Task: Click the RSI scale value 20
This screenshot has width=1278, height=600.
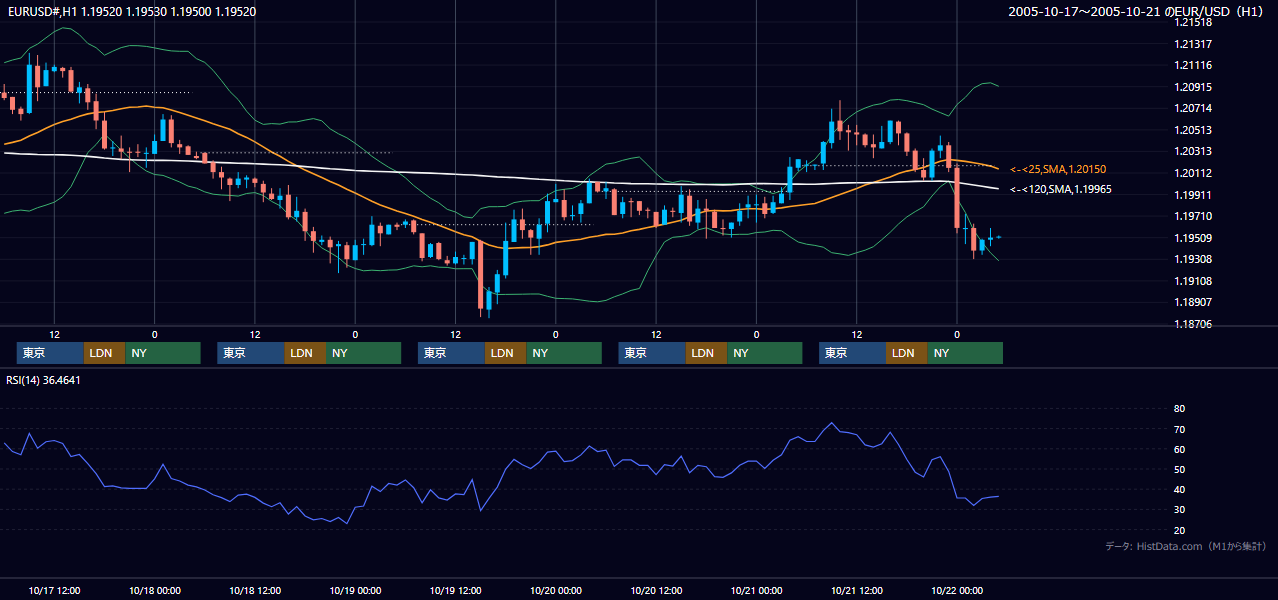Action: pos(1179,530)
